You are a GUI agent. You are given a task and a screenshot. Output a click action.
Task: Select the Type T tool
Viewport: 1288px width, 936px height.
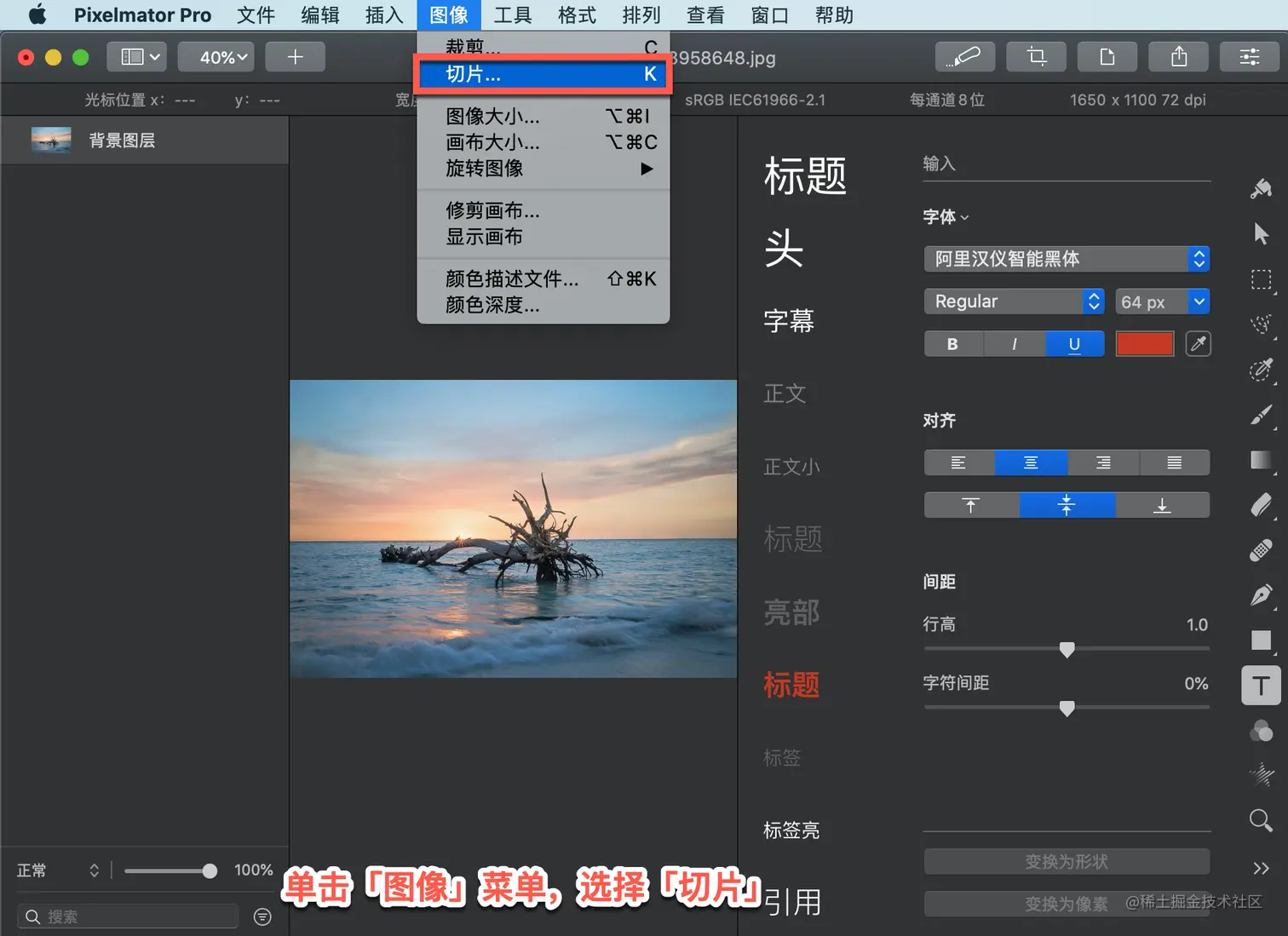click(1262, 686)
